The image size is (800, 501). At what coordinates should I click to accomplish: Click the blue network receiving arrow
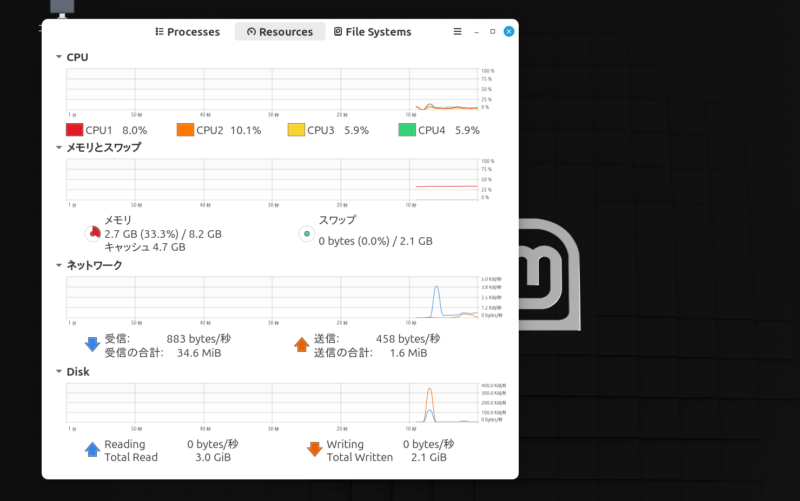tap(93, 345)
